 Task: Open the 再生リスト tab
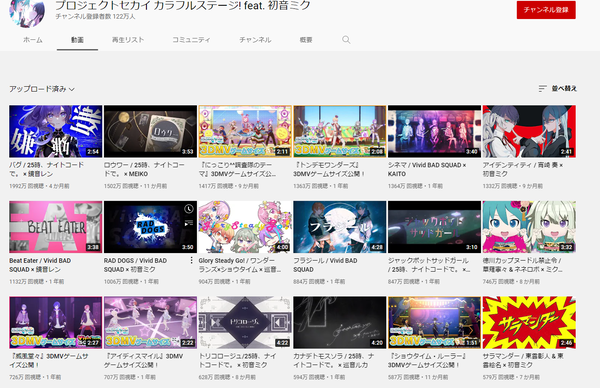(128, 40)
